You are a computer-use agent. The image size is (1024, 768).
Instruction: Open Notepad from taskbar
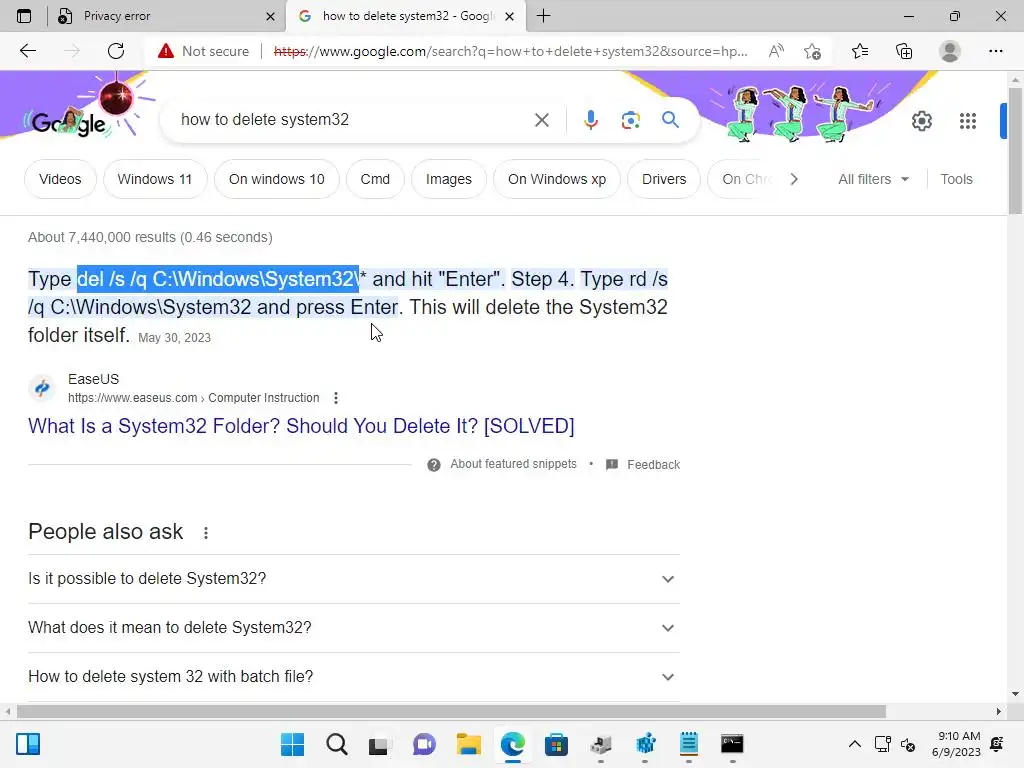pos(688,744)
